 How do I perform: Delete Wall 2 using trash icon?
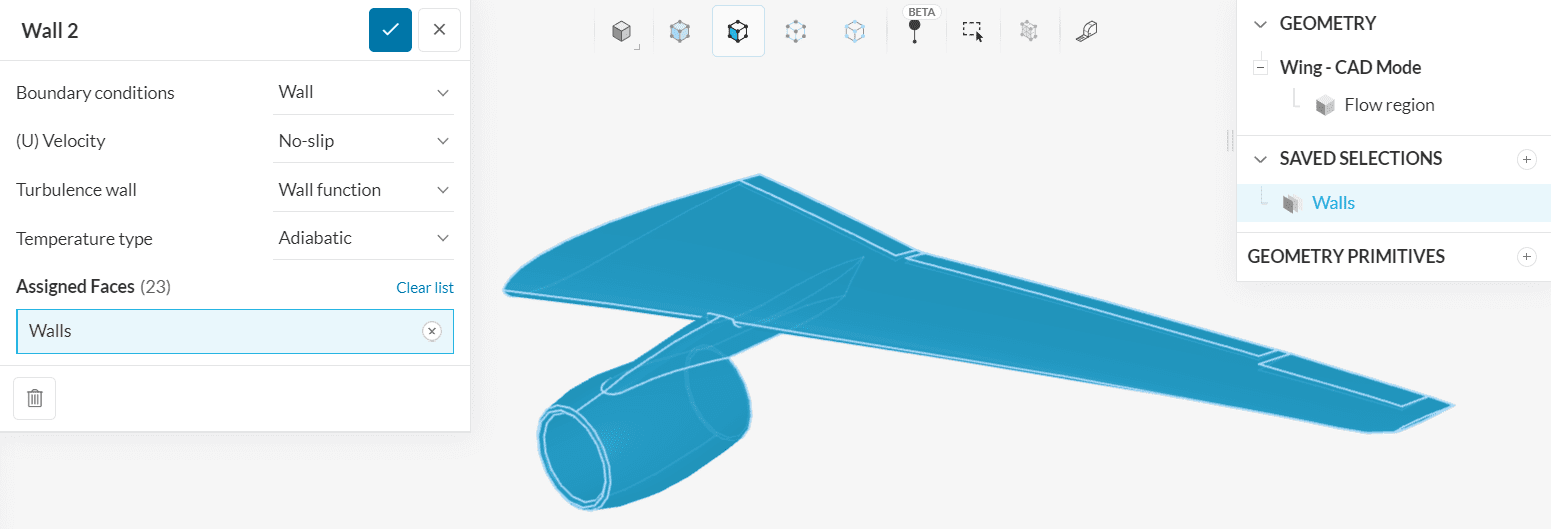[x=35, y=398]
